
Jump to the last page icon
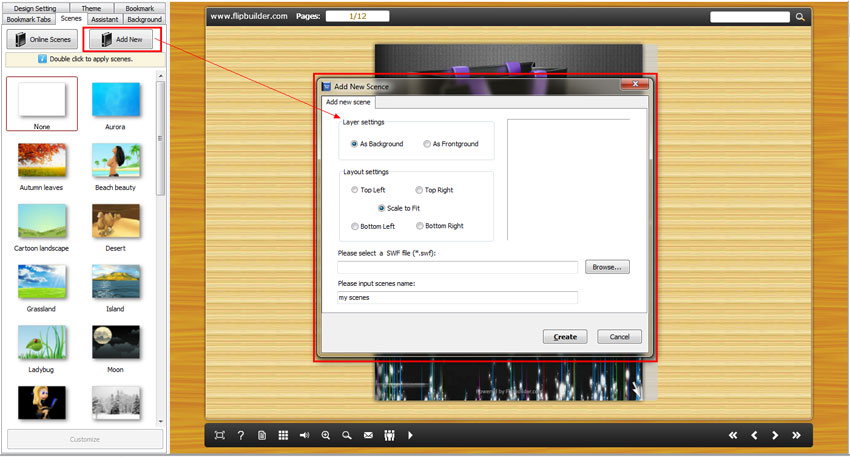pyautogui.click(x=797, y=436)
